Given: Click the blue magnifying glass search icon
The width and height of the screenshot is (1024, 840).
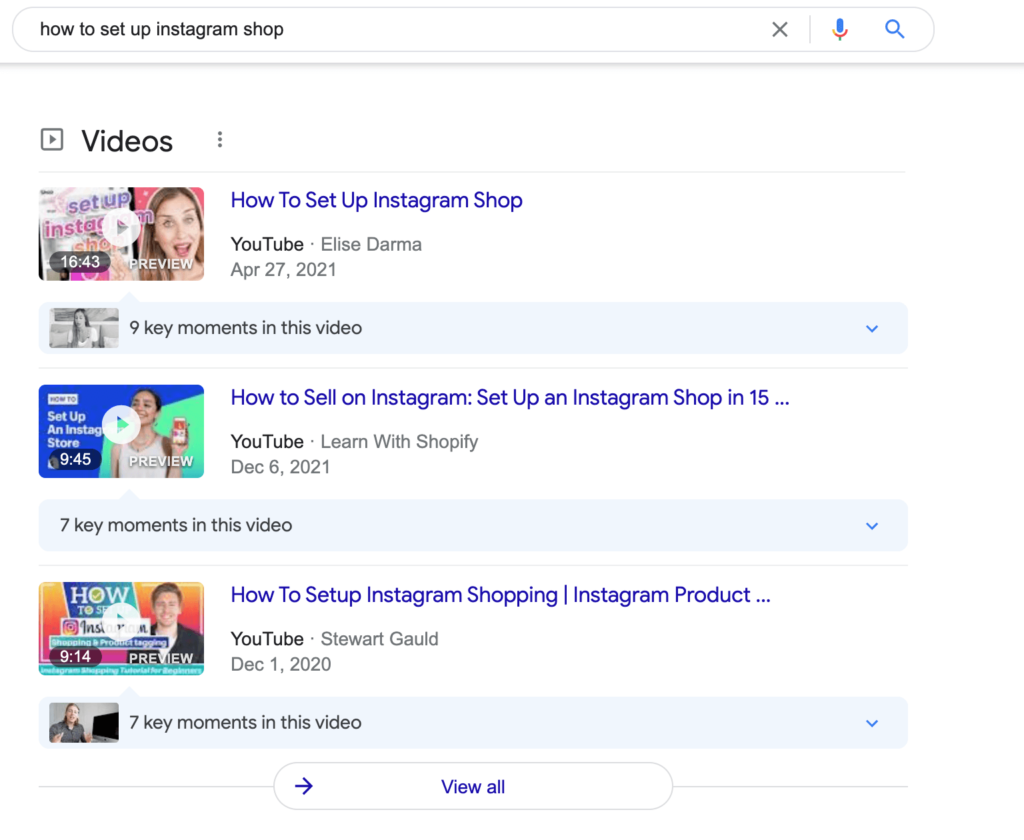Looking at the screenshot, I should tap(894, 29).
